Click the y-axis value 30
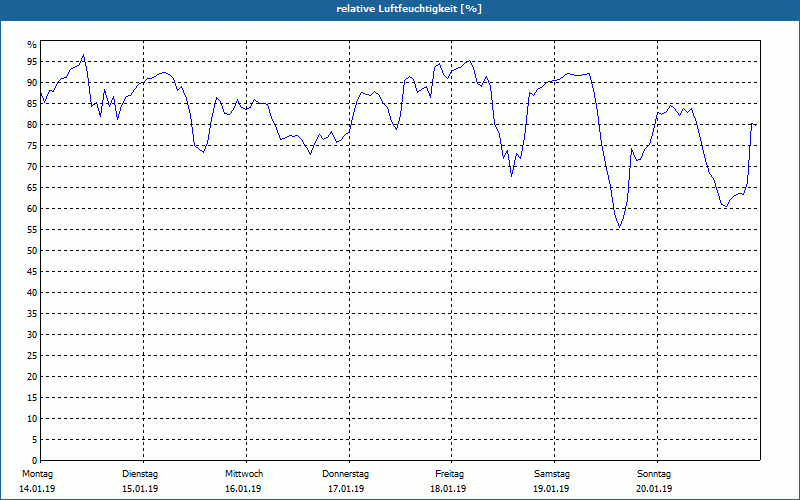This screenshot has height=500, width=800. pos(32,335)
